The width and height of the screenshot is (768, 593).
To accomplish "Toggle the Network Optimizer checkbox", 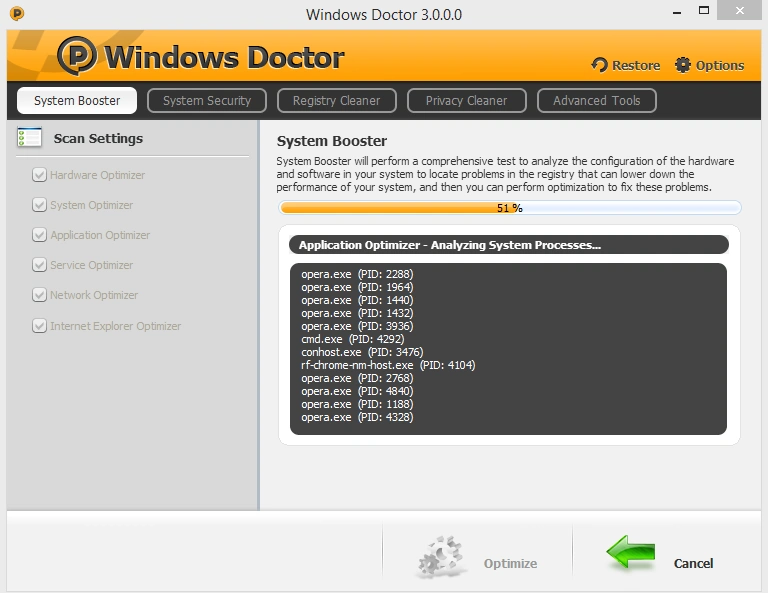I will (39, 295).
